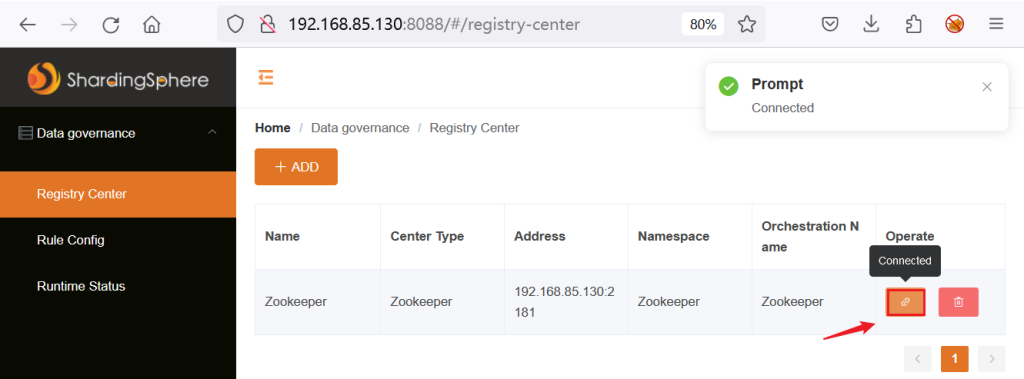Open the browser hamburger menu
This screenshot has height=379, width=1024.
click(996, 25)
